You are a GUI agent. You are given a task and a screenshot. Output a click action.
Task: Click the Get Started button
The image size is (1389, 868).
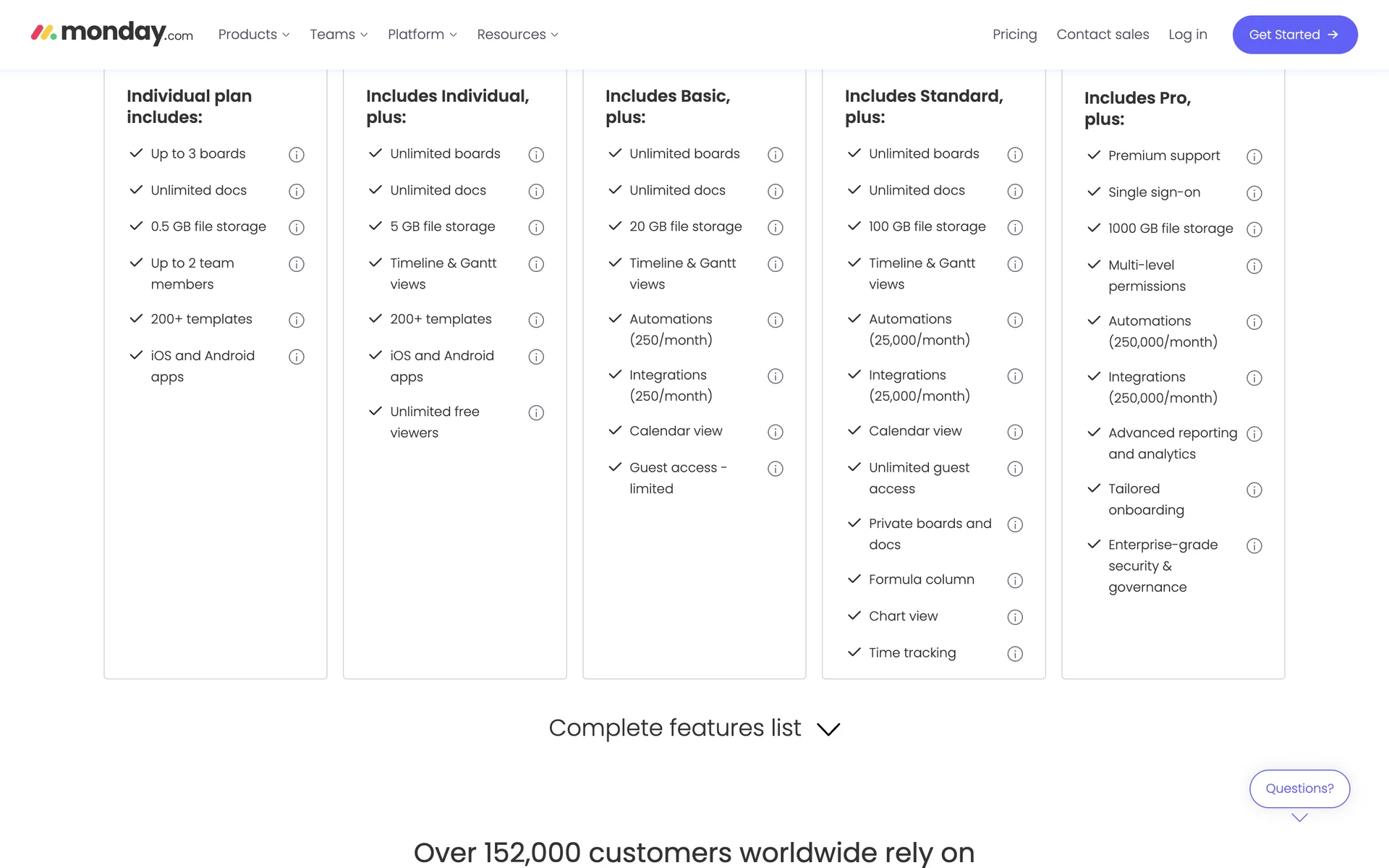1294,35
